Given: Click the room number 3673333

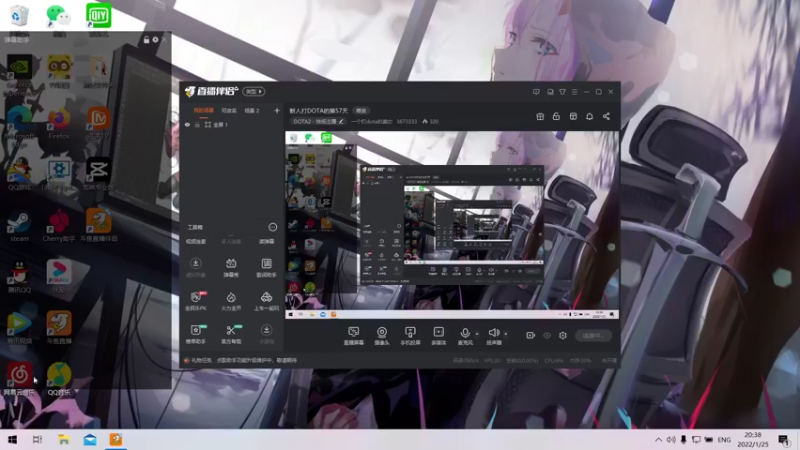Looking at the screenshot, I should point(407,121).
